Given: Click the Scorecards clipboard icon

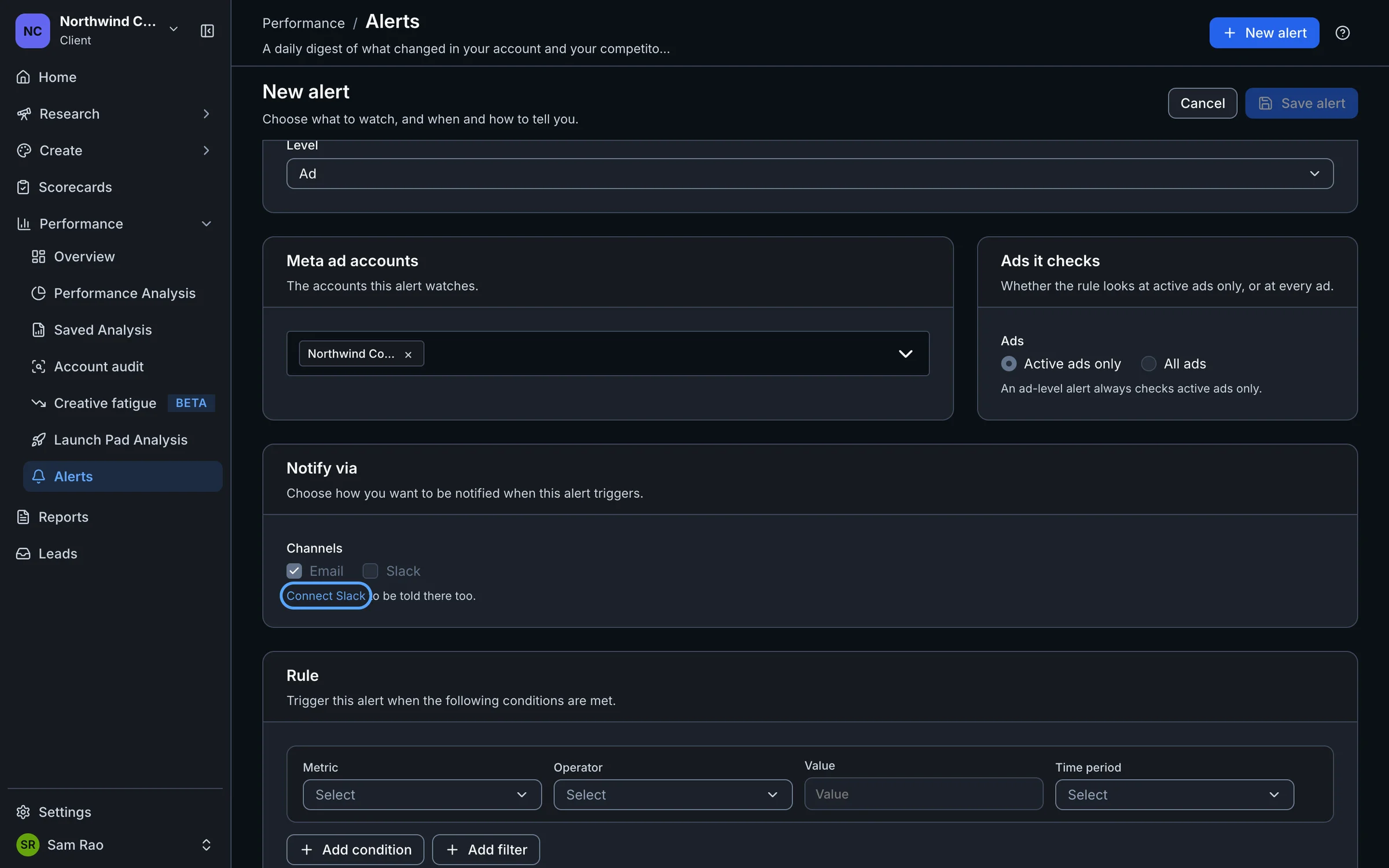Looking at the screenshot, I should pos(23,187).
